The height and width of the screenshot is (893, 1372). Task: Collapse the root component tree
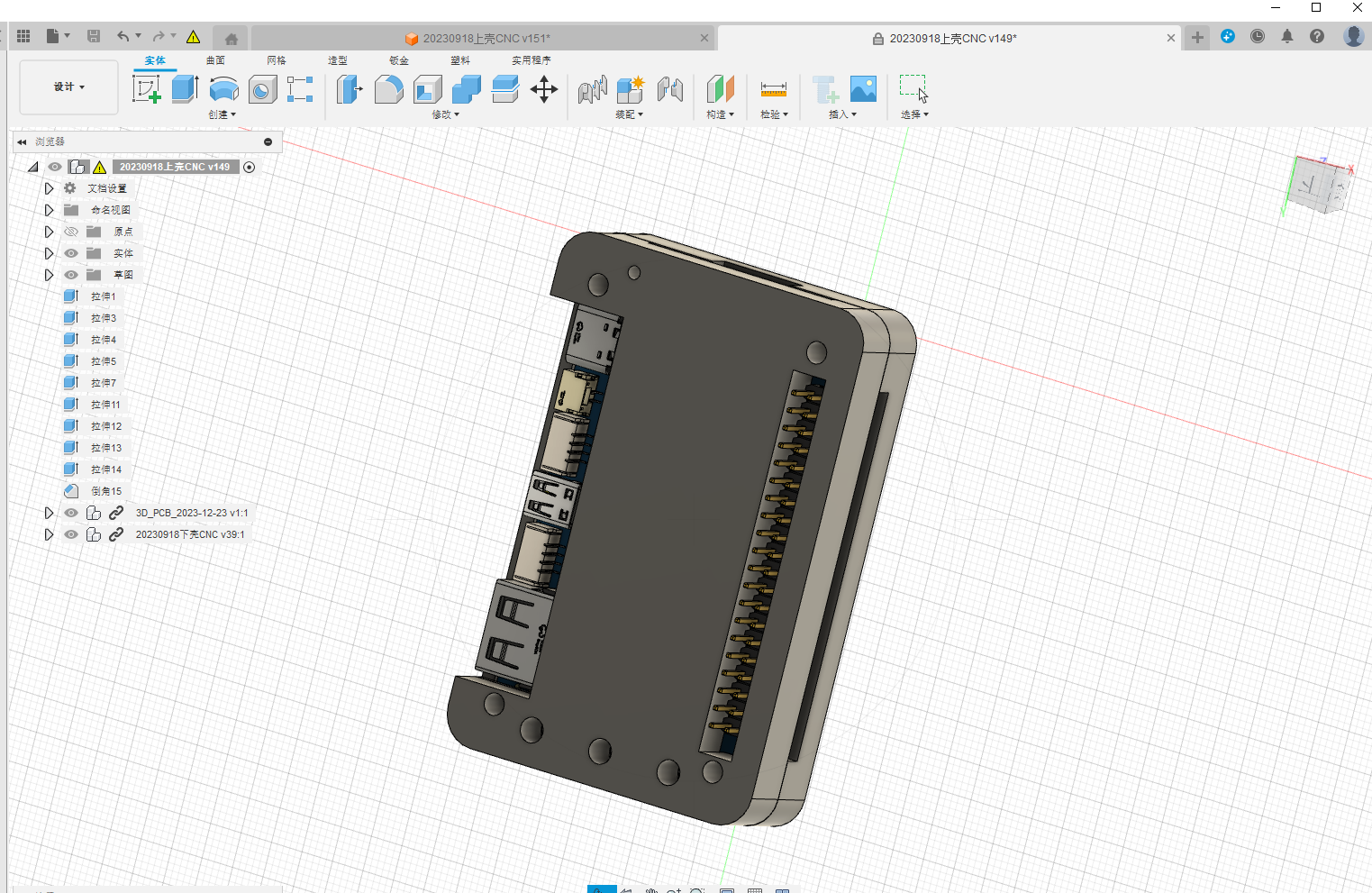pos(33,167)
